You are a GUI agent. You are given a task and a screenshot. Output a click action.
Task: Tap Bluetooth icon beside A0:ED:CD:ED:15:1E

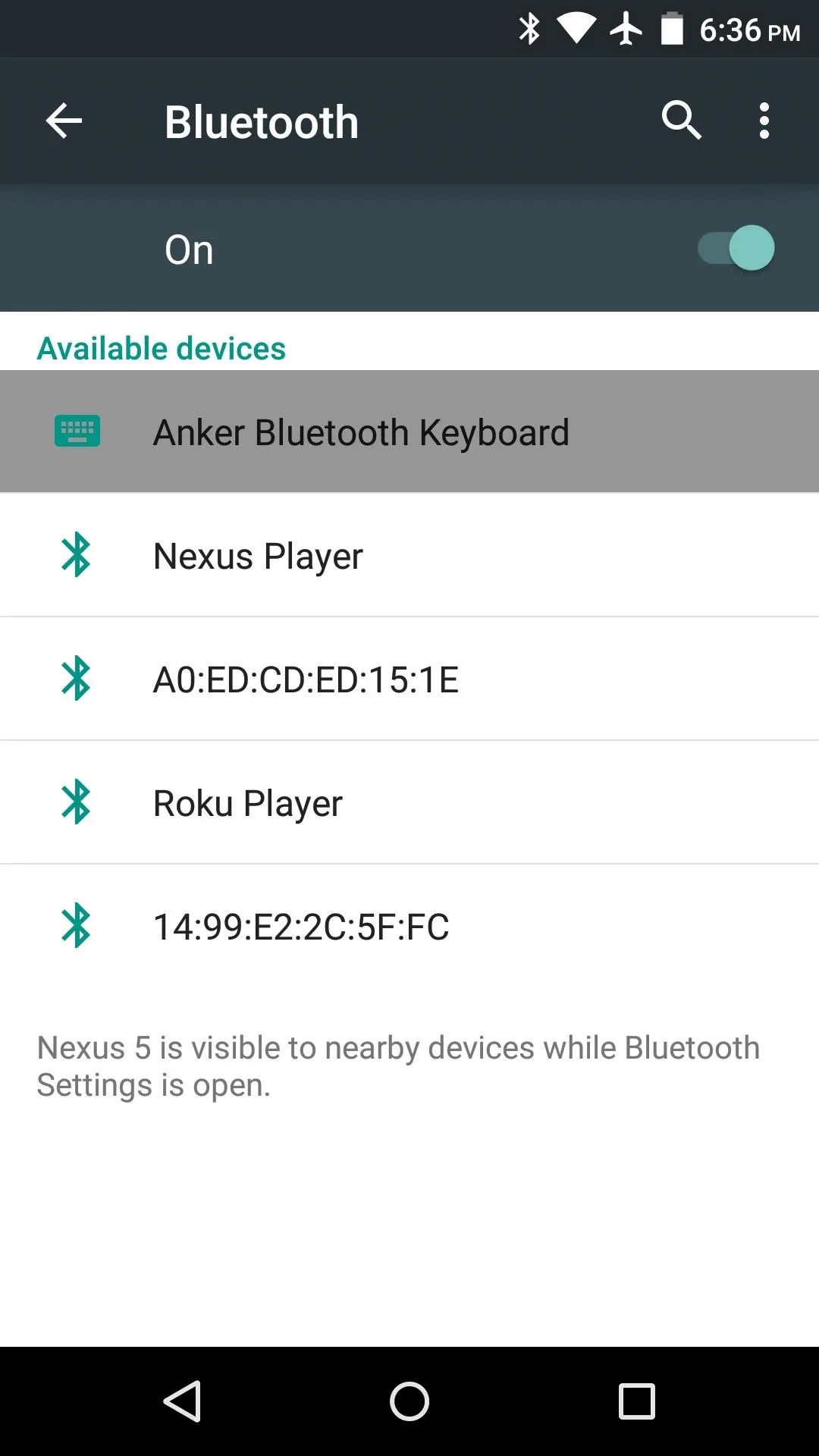[x=76, y=679]
